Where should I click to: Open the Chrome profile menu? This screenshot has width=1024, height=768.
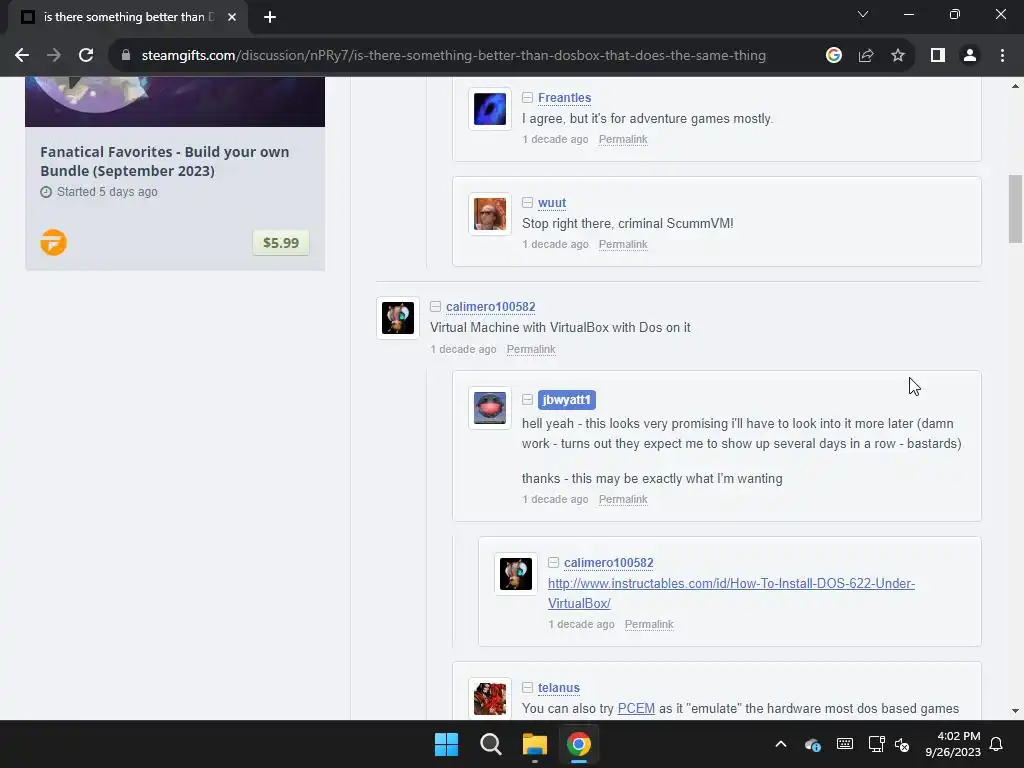click(970, 56)
